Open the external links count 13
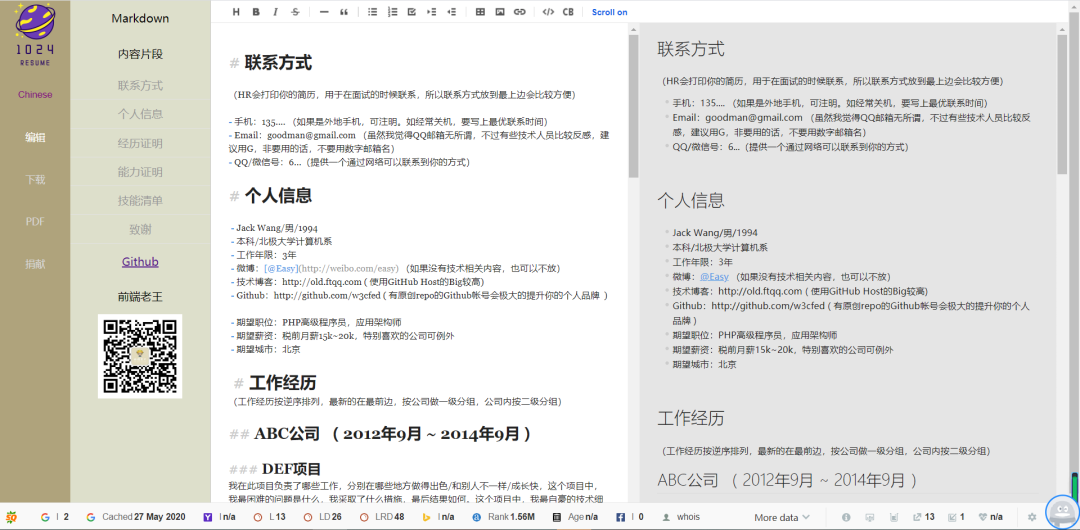 click(x=924, y=517)
